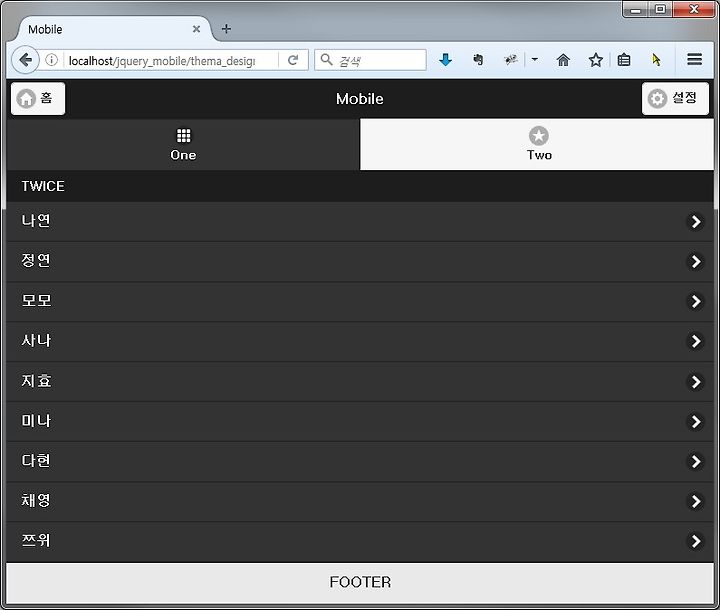The height and width of the screenshot is (610, 720).
Task: Reload the page with the refresh icon
Action: tap(293, 60)
